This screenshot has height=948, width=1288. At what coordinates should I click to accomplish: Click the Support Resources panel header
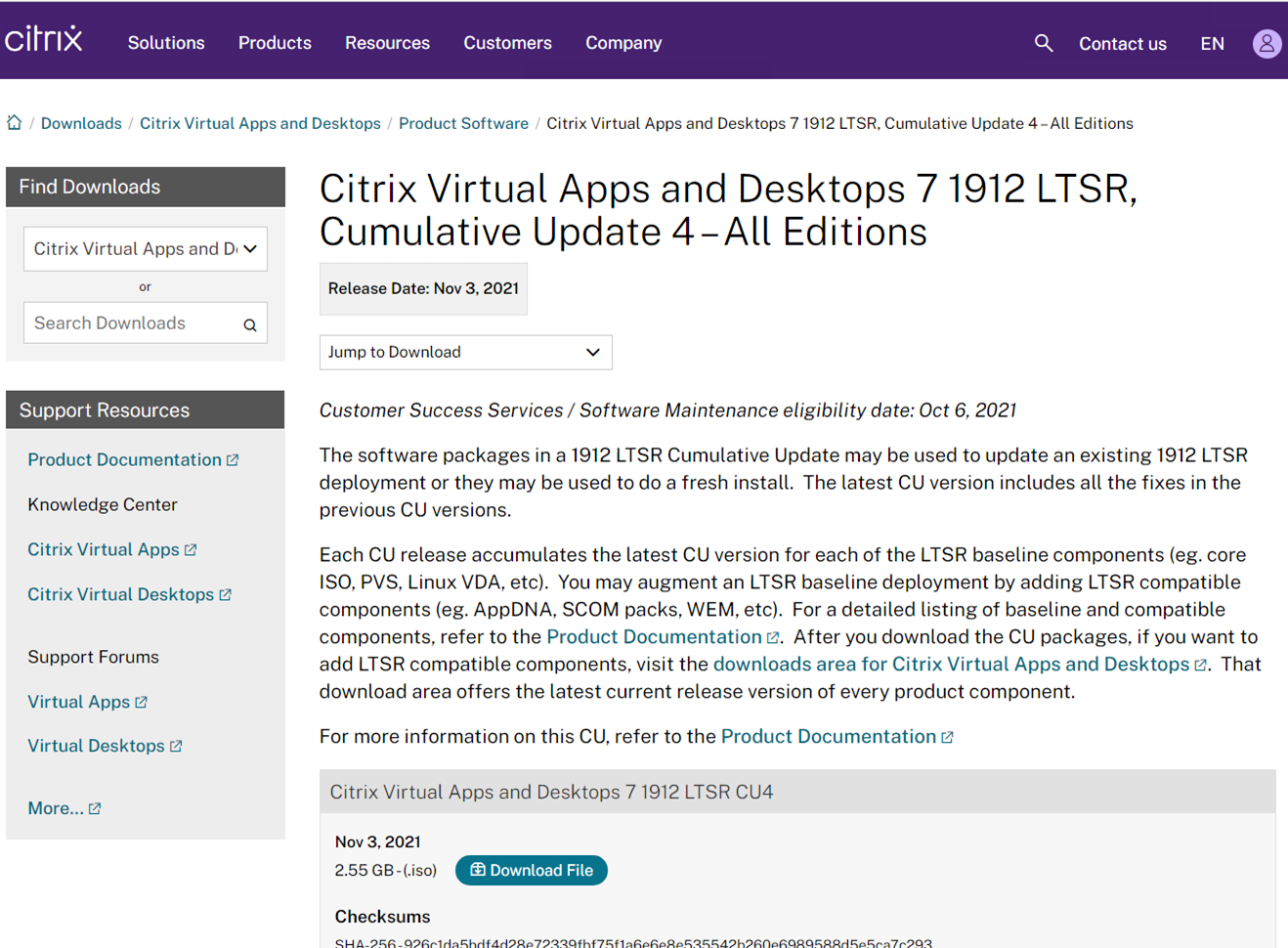click(x=146, y=410)
